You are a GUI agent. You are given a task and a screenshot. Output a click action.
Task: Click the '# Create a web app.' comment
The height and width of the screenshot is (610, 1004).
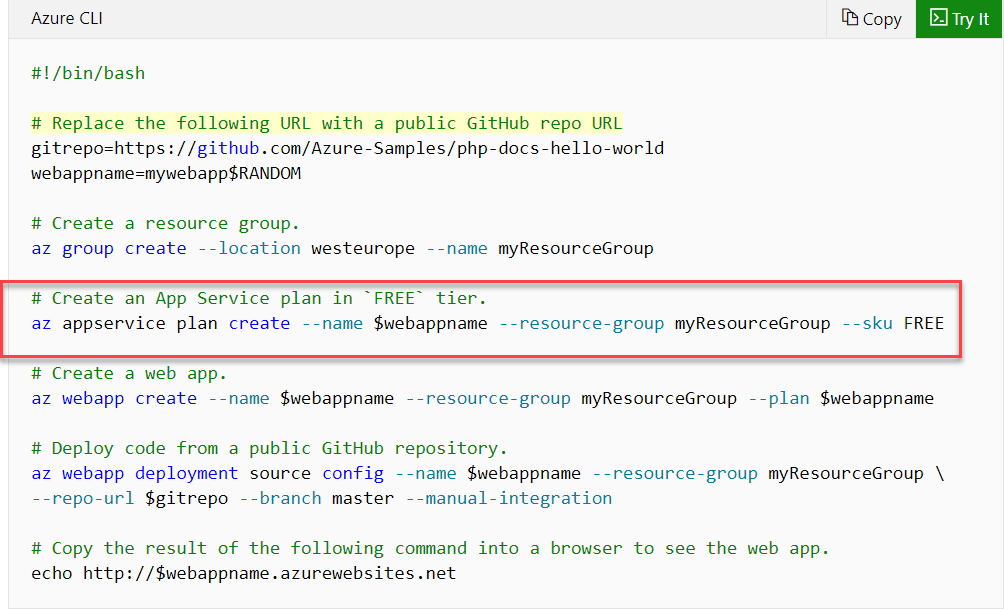[x=129, y=373]
